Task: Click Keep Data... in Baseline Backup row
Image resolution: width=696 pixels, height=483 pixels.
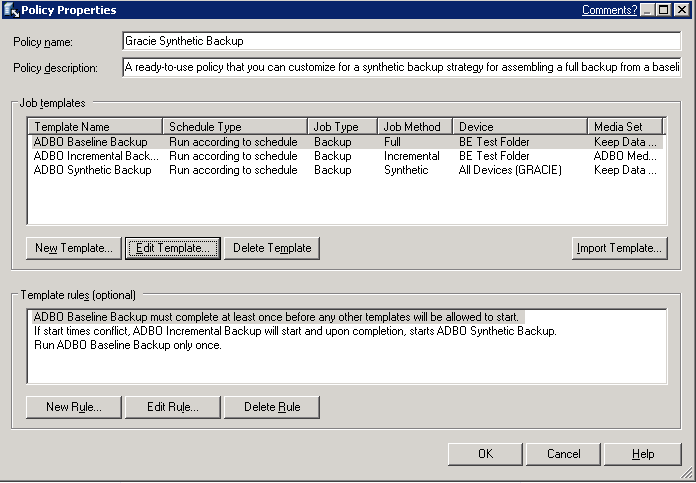Action: pyautogui.click(x=625, y=142)
